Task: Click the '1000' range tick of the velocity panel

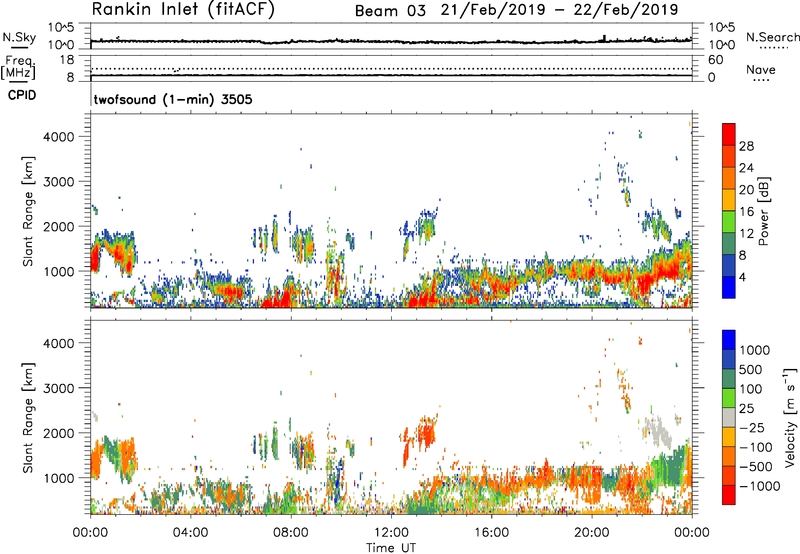Action: point(59,478)
